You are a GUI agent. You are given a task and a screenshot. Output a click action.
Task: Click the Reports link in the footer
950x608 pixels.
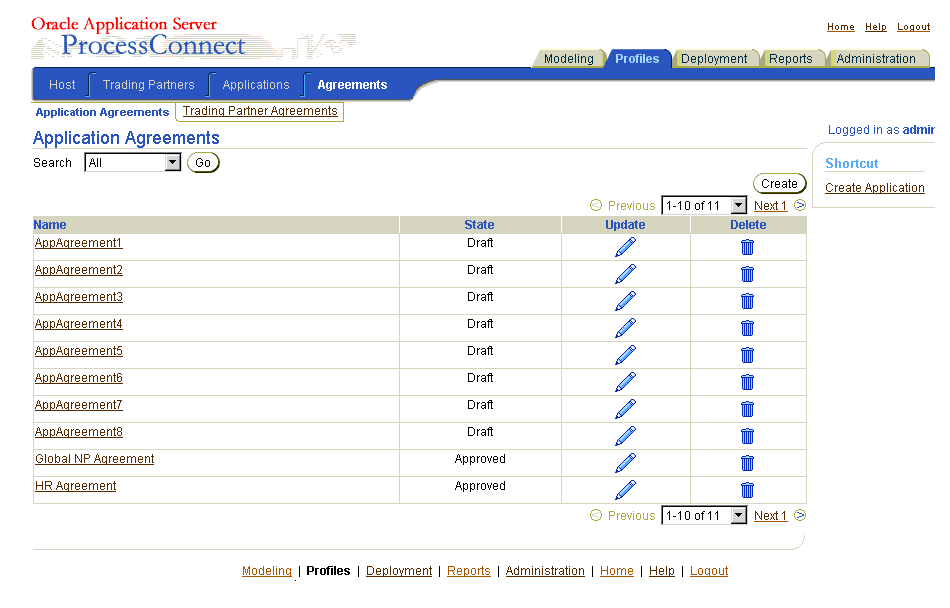[469, 570]
